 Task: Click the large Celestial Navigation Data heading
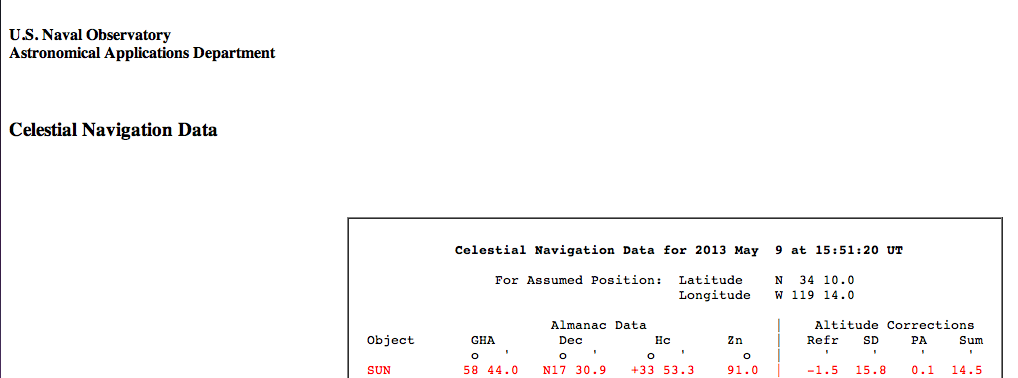tap(113, 130)
